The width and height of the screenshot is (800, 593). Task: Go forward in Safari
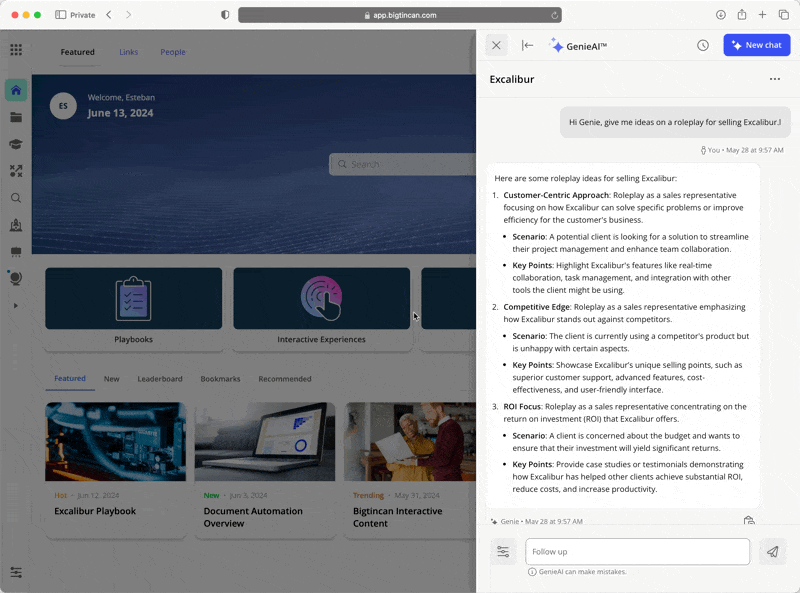coord(129,15)
